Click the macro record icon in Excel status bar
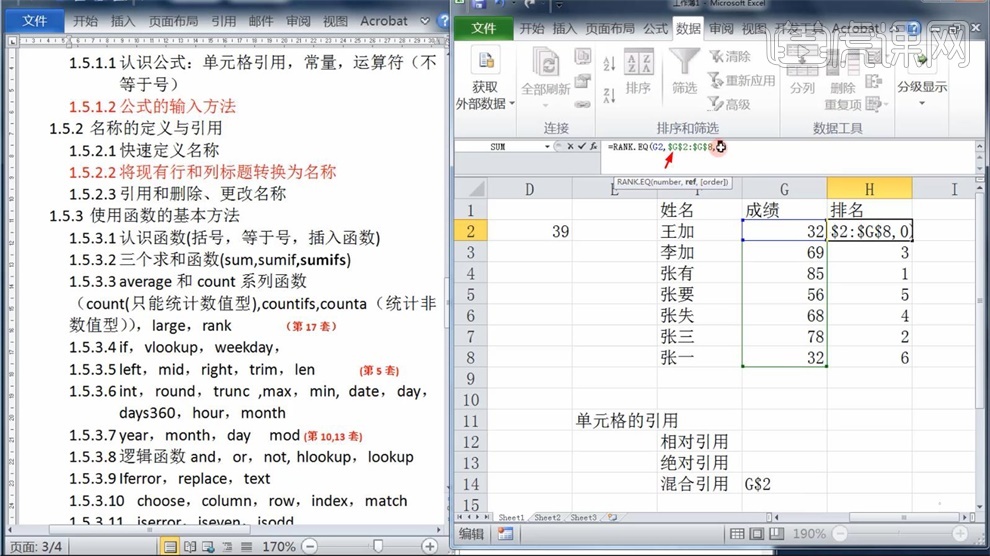This screenshot has width=990, height=556. click(x=504, y=534)
